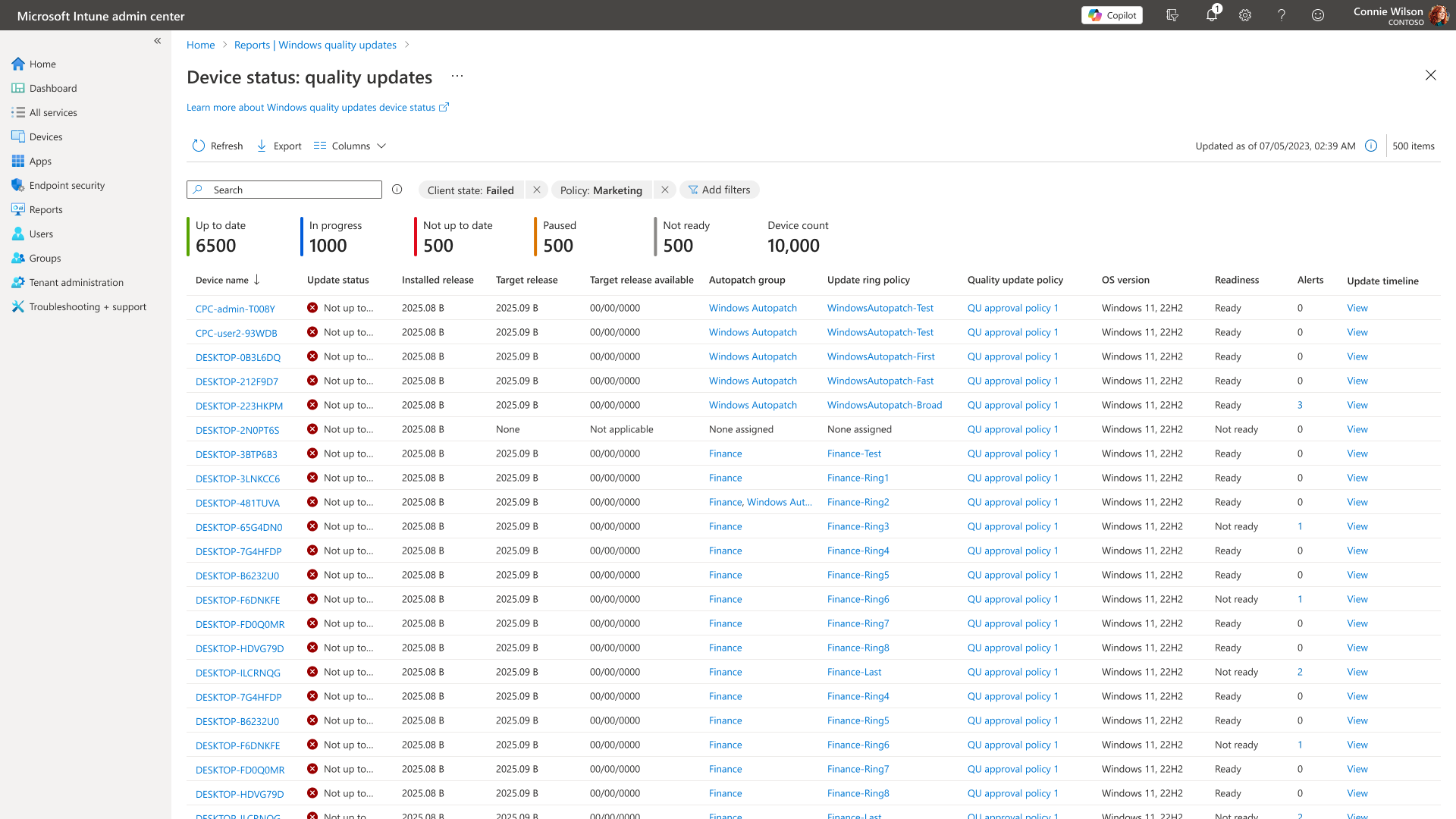Open device DESKTOP-0B3L6DQ
The image size is (1456, 819).
(x=238, y=357)
